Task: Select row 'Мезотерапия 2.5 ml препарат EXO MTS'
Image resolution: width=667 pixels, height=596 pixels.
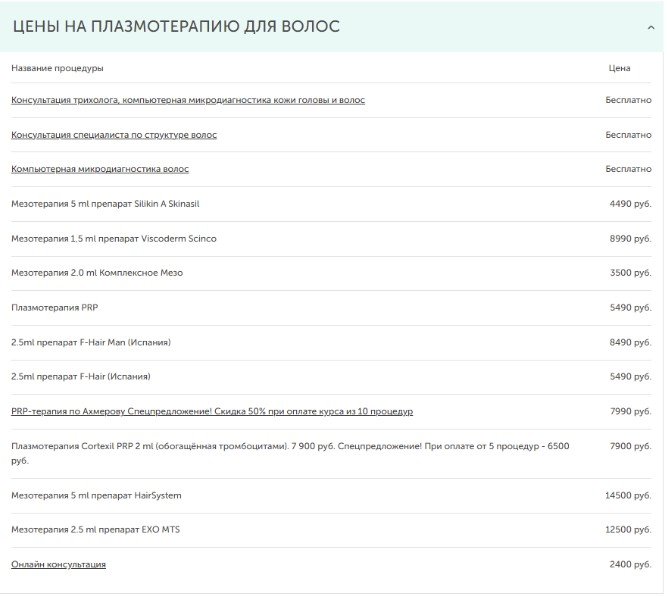Action: coord(331,530)
